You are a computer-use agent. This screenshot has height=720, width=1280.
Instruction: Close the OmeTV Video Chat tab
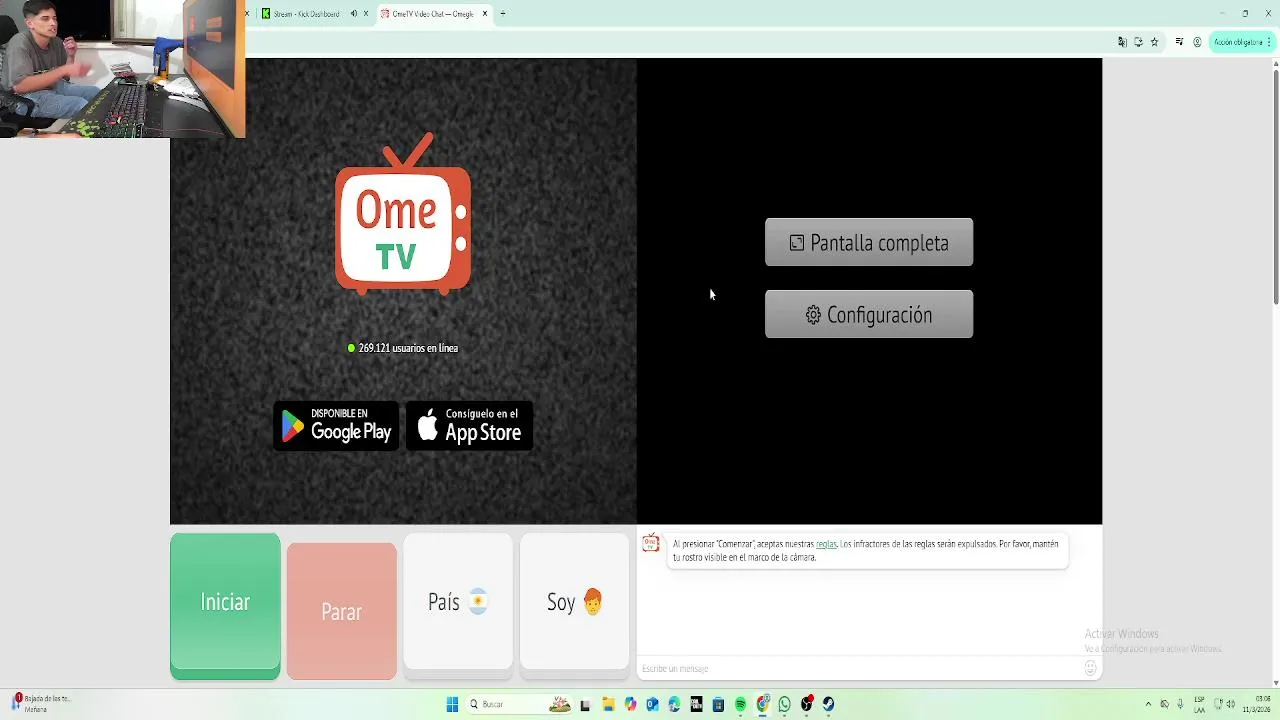(485, 14)
